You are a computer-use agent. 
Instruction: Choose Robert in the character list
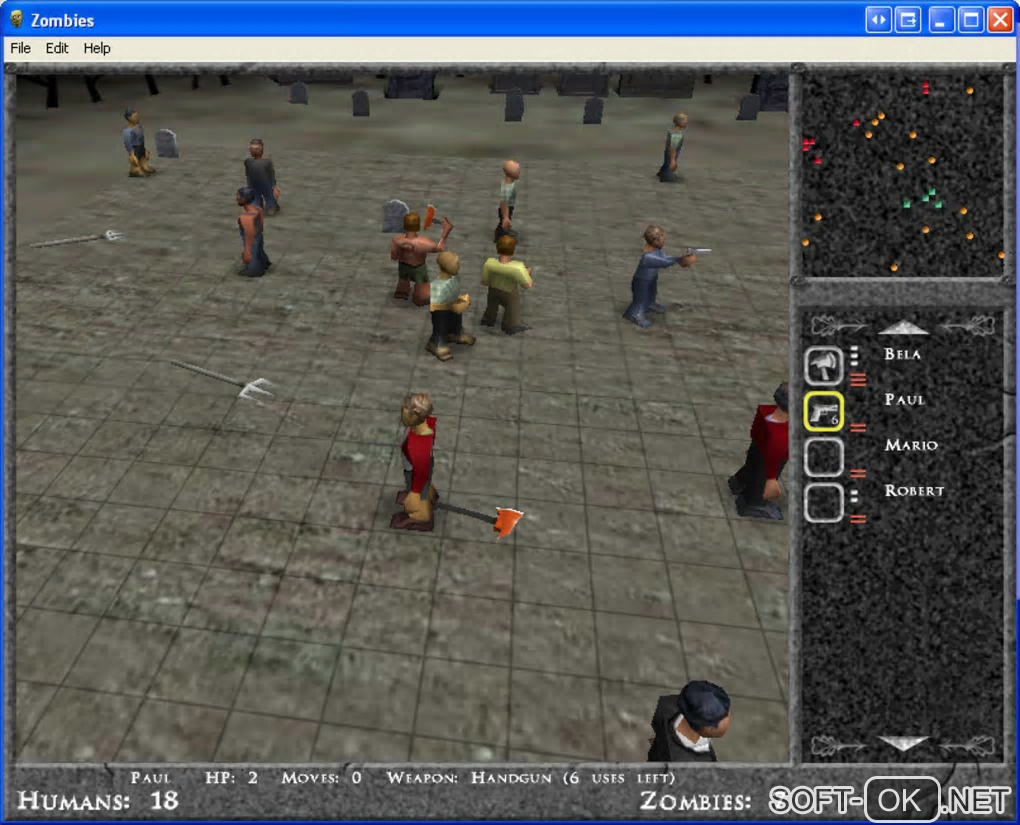click(x=914, y=491)
